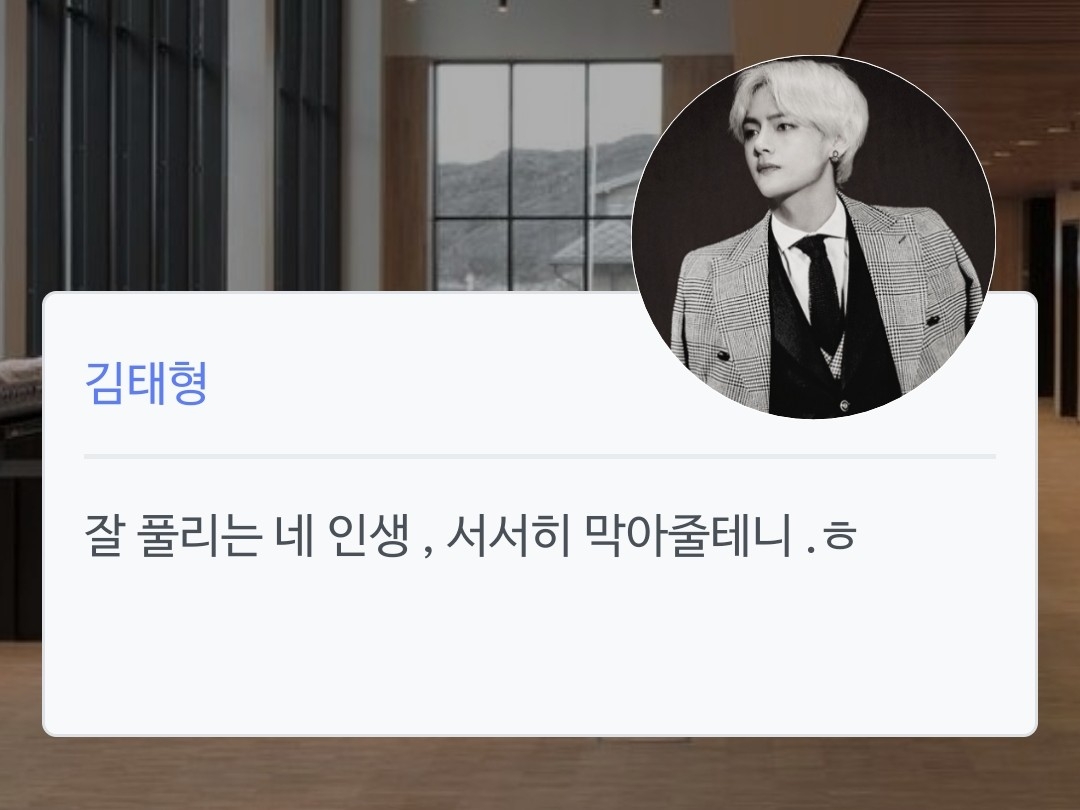The height and width of the screenshot is (810, 1080).
Task: Click the ㅎ character ending the dialogue
Action: click(839, 536)
